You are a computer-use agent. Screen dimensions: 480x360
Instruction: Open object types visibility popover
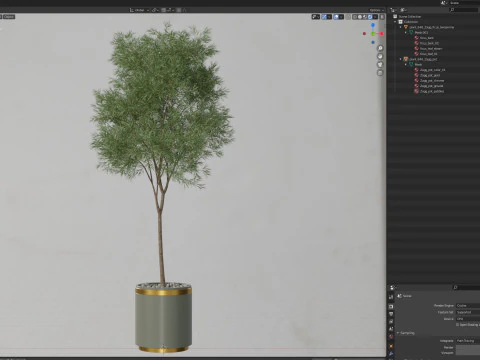tap(316, 17)
